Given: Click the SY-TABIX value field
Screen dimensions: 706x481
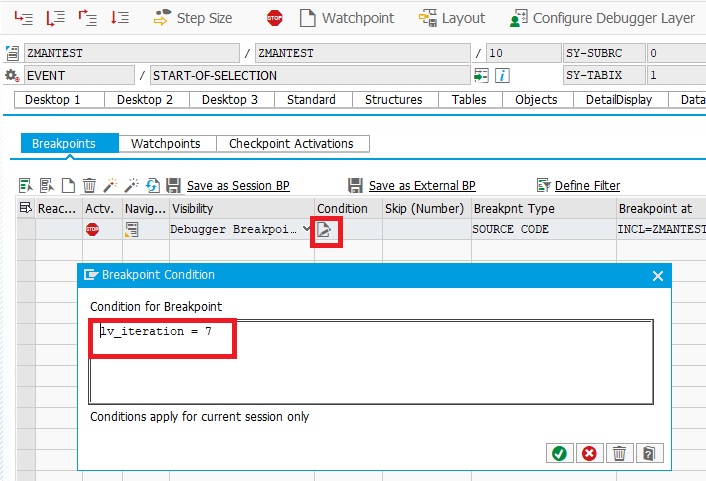Looking at the screenshot, I should (676, 75).
